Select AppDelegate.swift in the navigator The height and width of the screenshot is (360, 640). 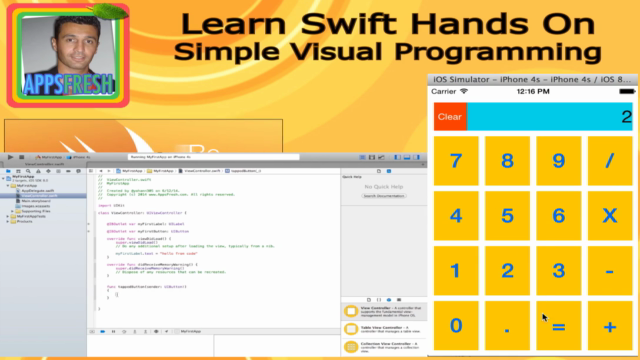35,191
